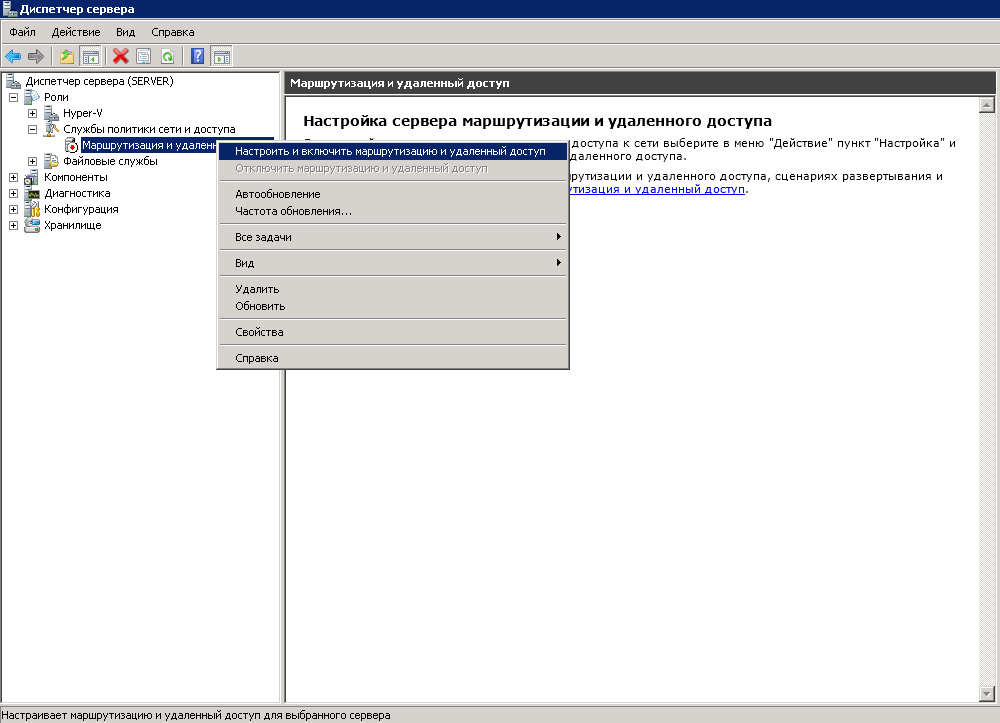
Task: Select Автообновление in context menu
Action: (x=393, y=194)
